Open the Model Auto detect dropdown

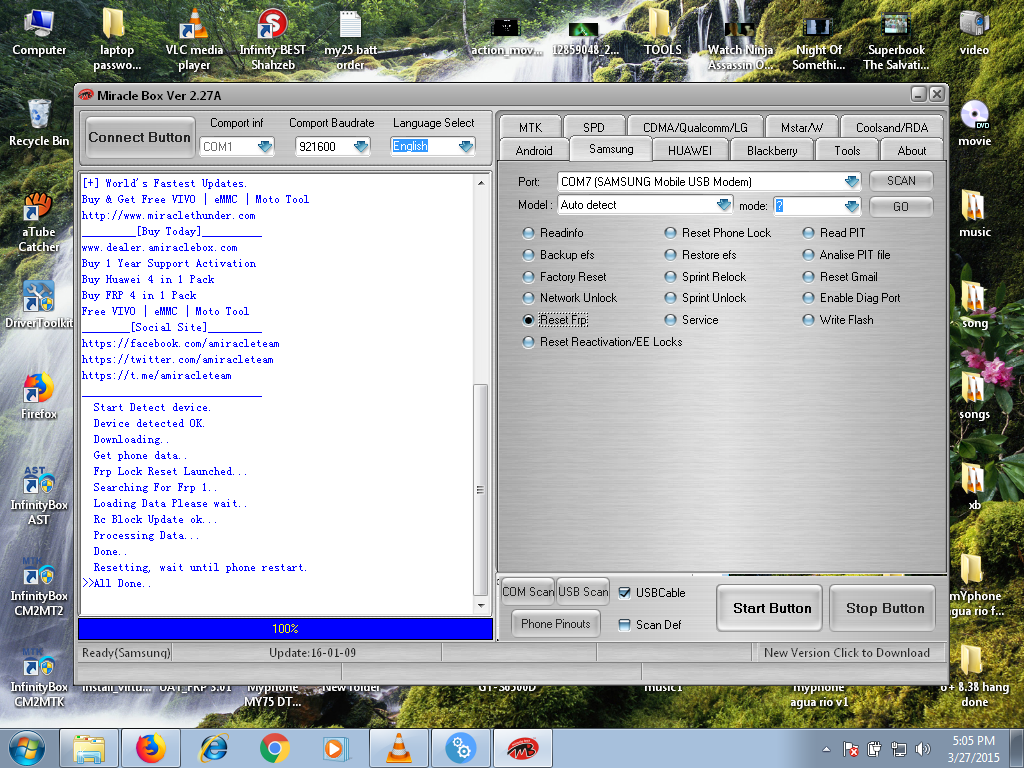coord(724,205)
